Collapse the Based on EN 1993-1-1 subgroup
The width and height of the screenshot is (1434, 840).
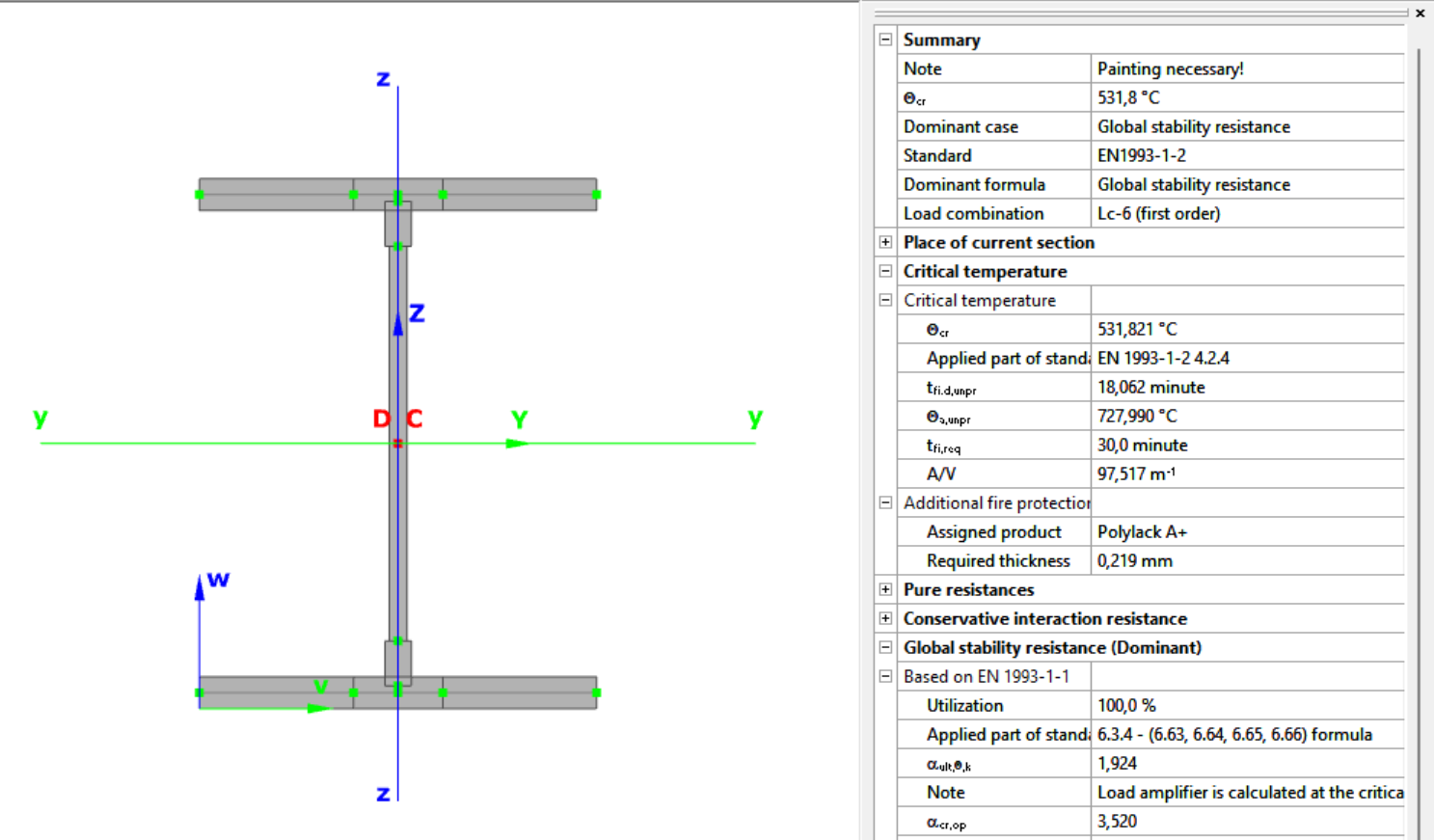click(x=885, y=676)
